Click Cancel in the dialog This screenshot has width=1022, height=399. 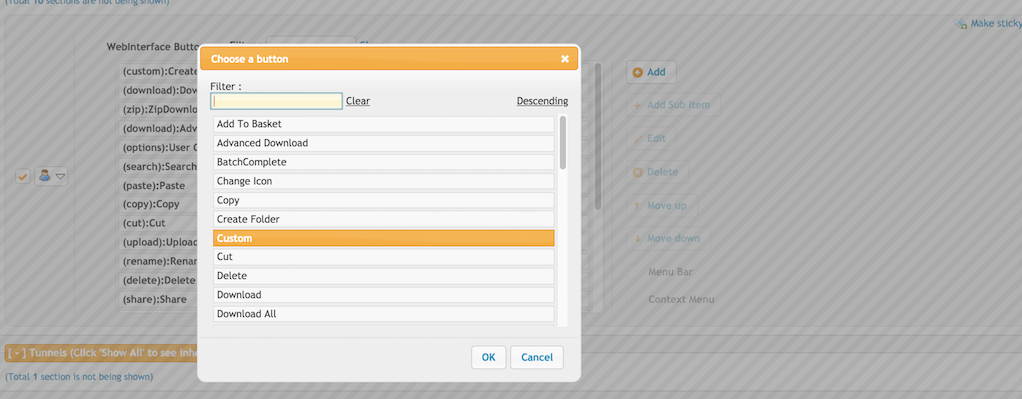pyautogui.click(x=537, y=357)
